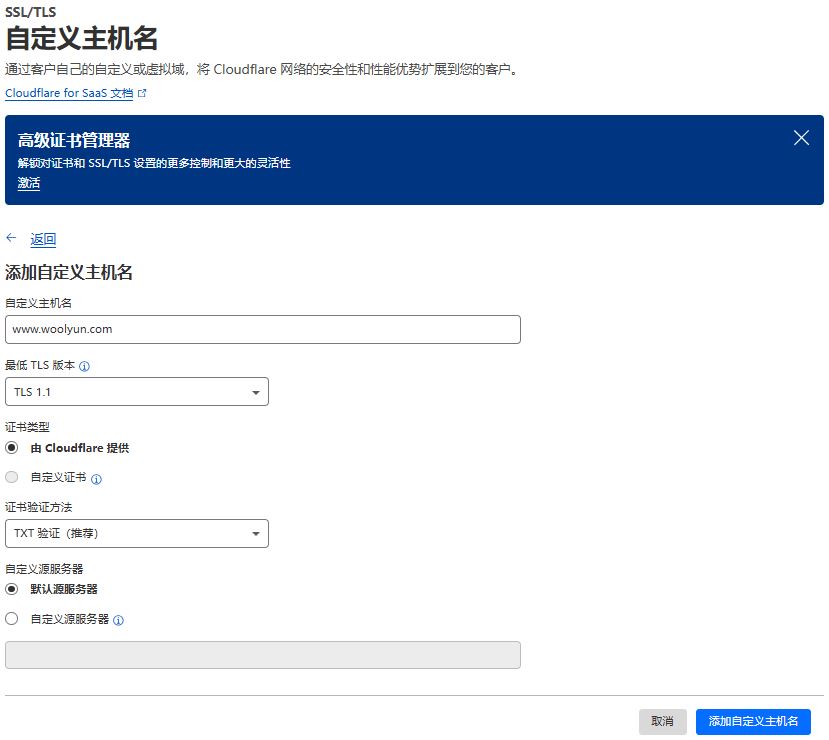Click the 取消 button

(662, 722)
